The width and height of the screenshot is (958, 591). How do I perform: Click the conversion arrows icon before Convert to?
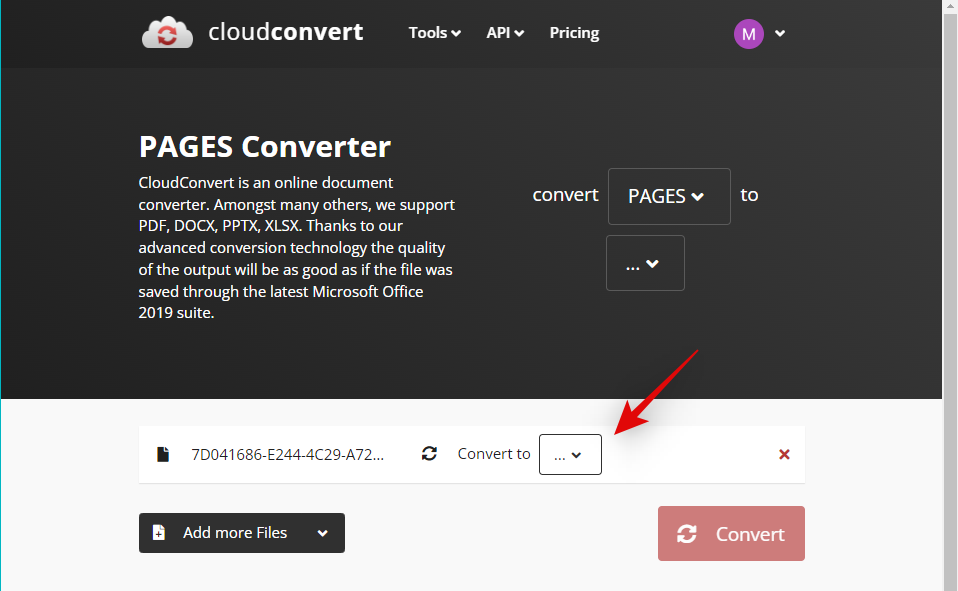click(429, 453)
